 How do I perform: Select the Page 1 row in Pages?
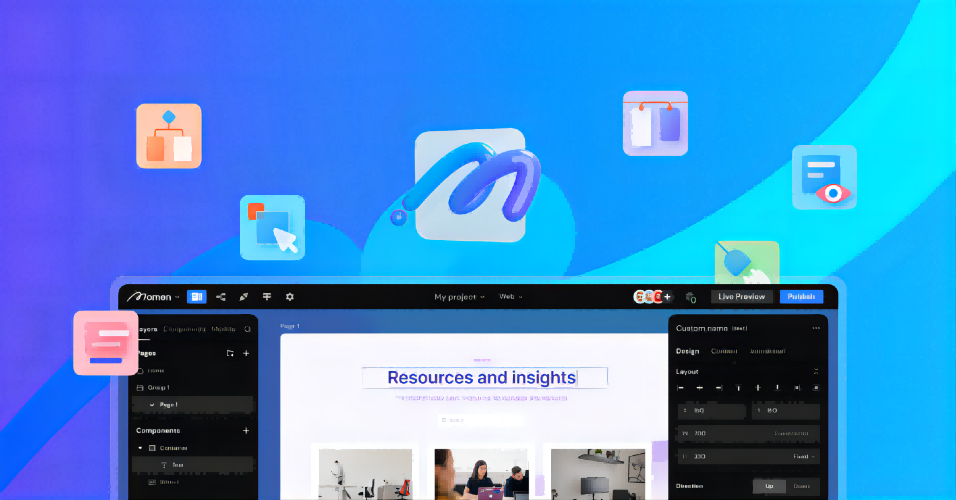tap(193, 405)
